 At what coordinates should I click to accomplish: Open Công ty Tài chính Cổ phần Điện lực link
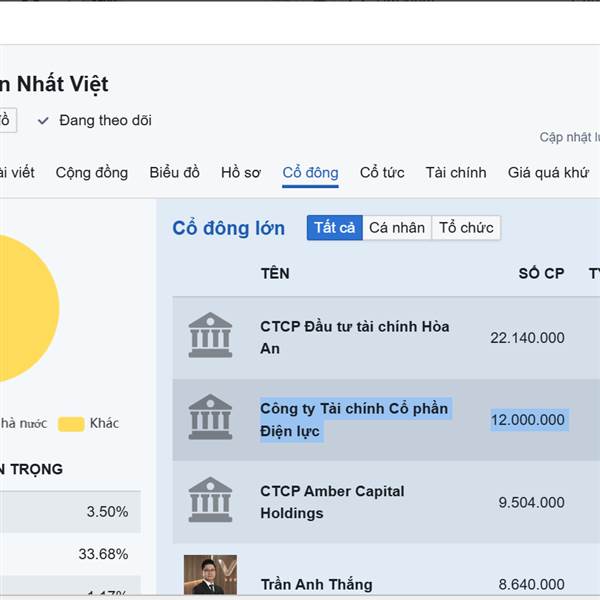(x=354, y=420)
